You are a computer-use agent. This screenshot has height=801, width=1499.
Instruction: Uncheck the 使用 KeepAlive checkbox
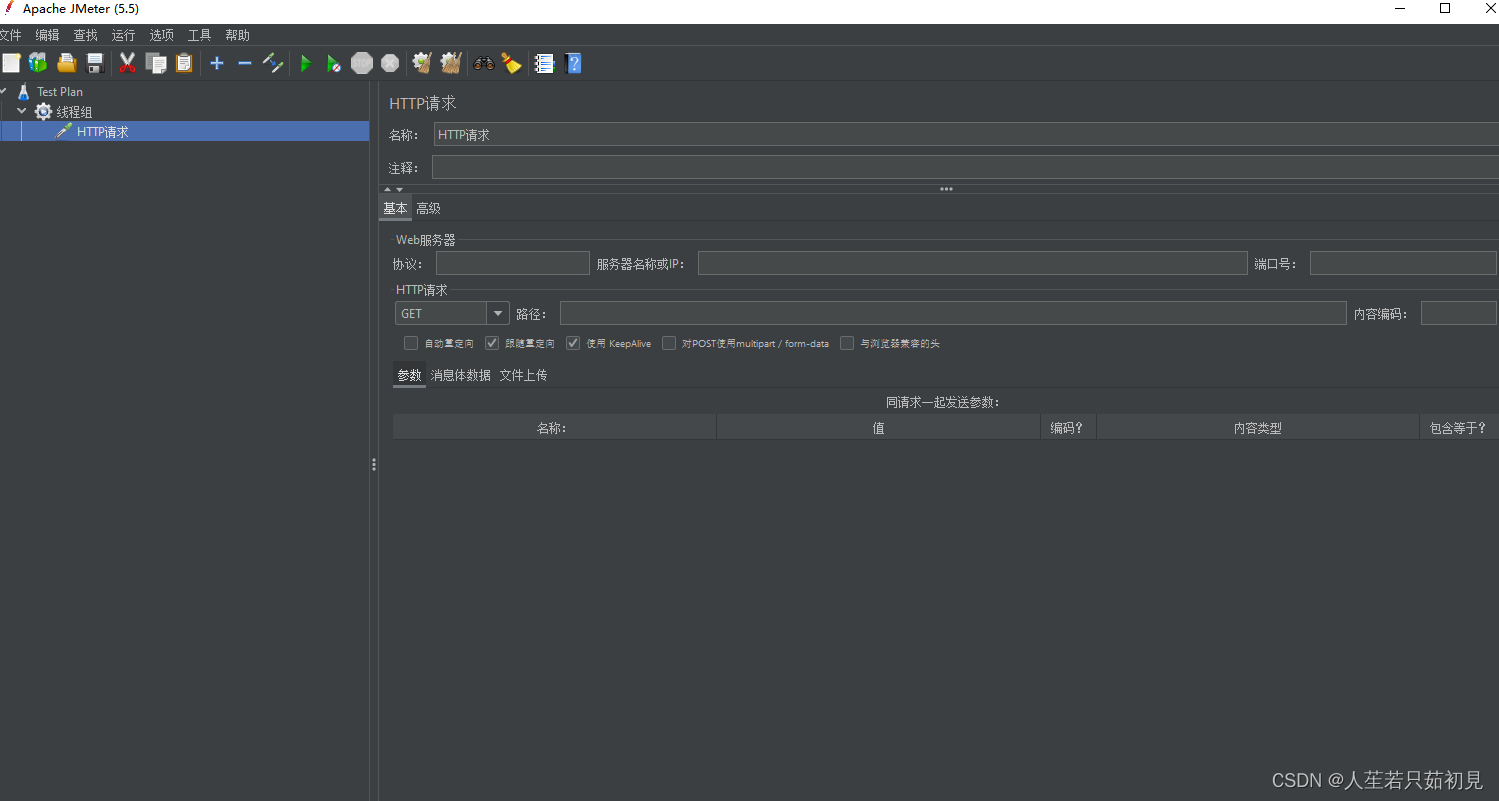pos(573,343)
